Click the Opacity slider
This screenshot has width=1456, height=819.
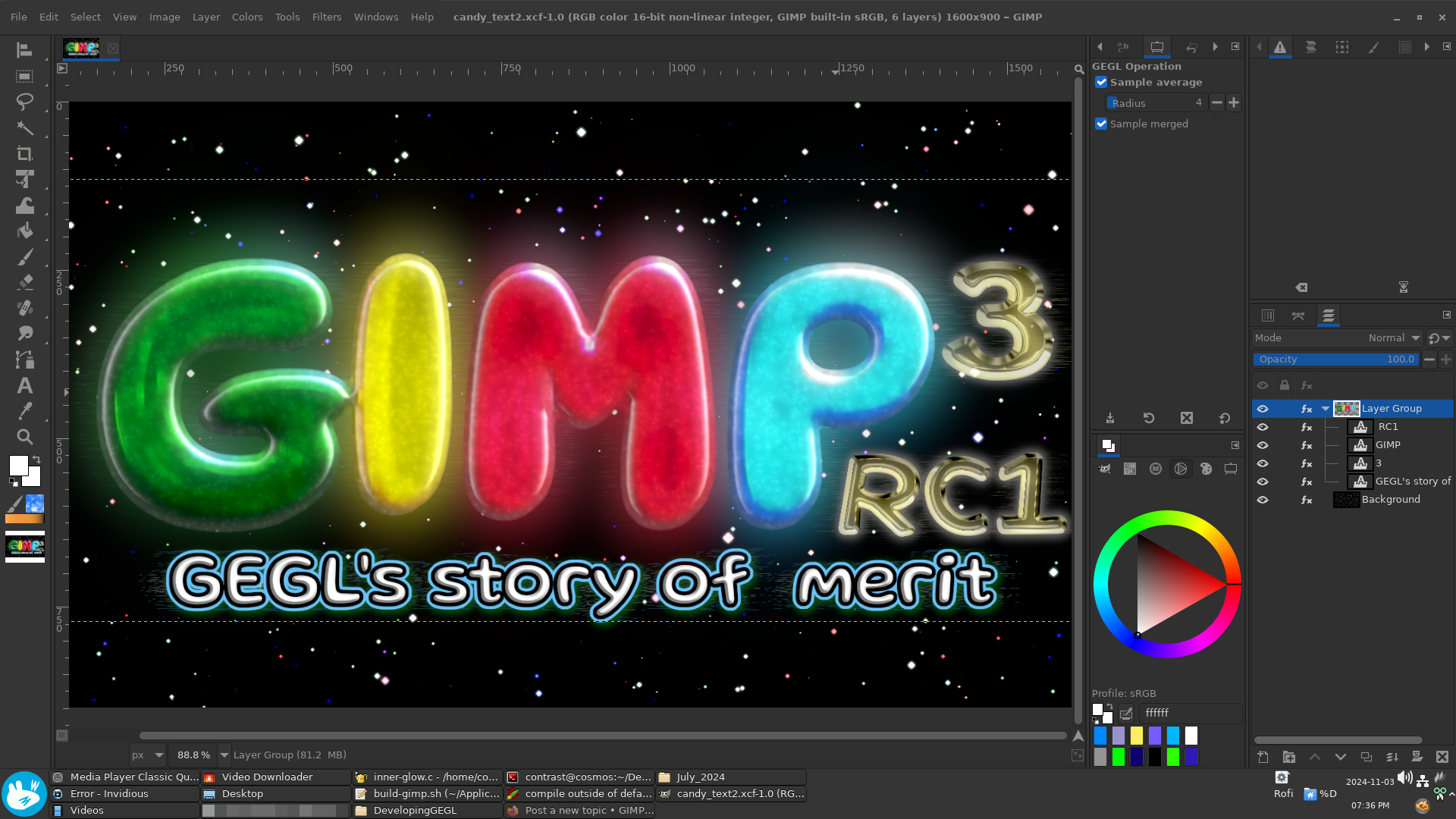coord(1336,359)
